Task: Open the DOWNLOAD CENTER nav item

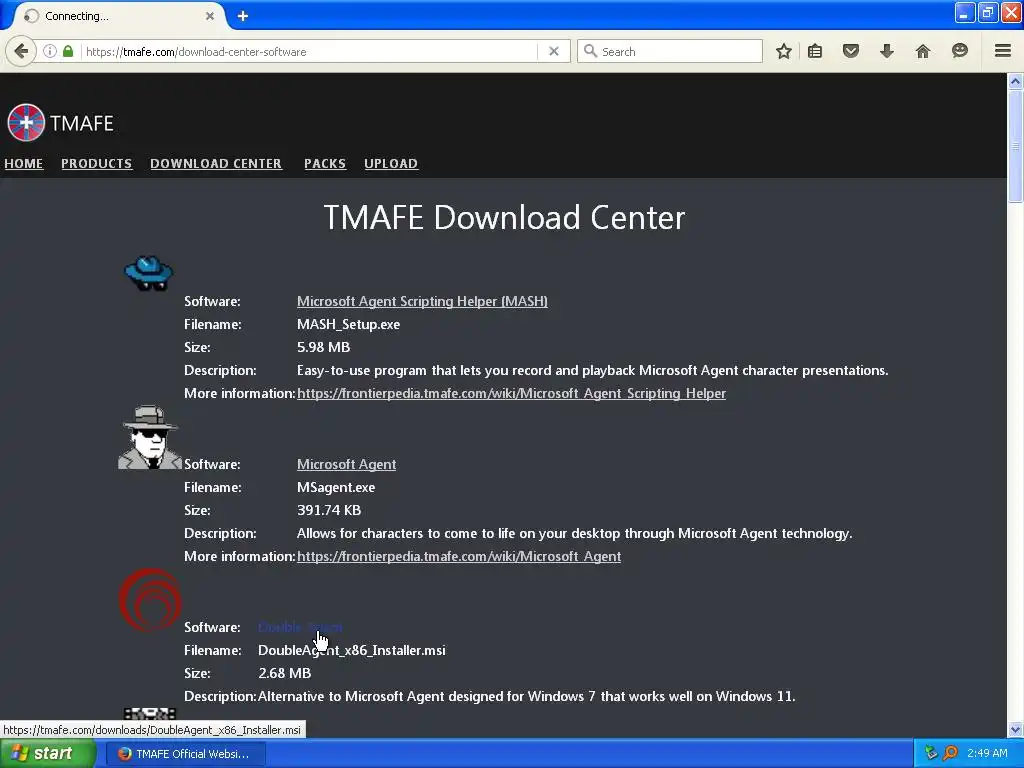Action: coord(216,163)
